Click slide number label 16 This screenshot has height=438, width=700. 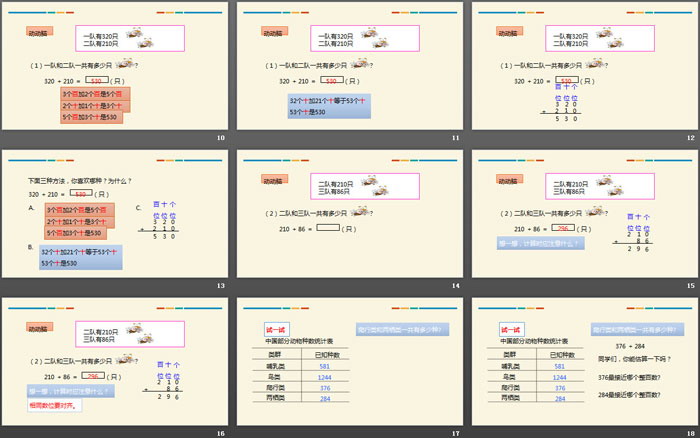click(x=221, y=434)
